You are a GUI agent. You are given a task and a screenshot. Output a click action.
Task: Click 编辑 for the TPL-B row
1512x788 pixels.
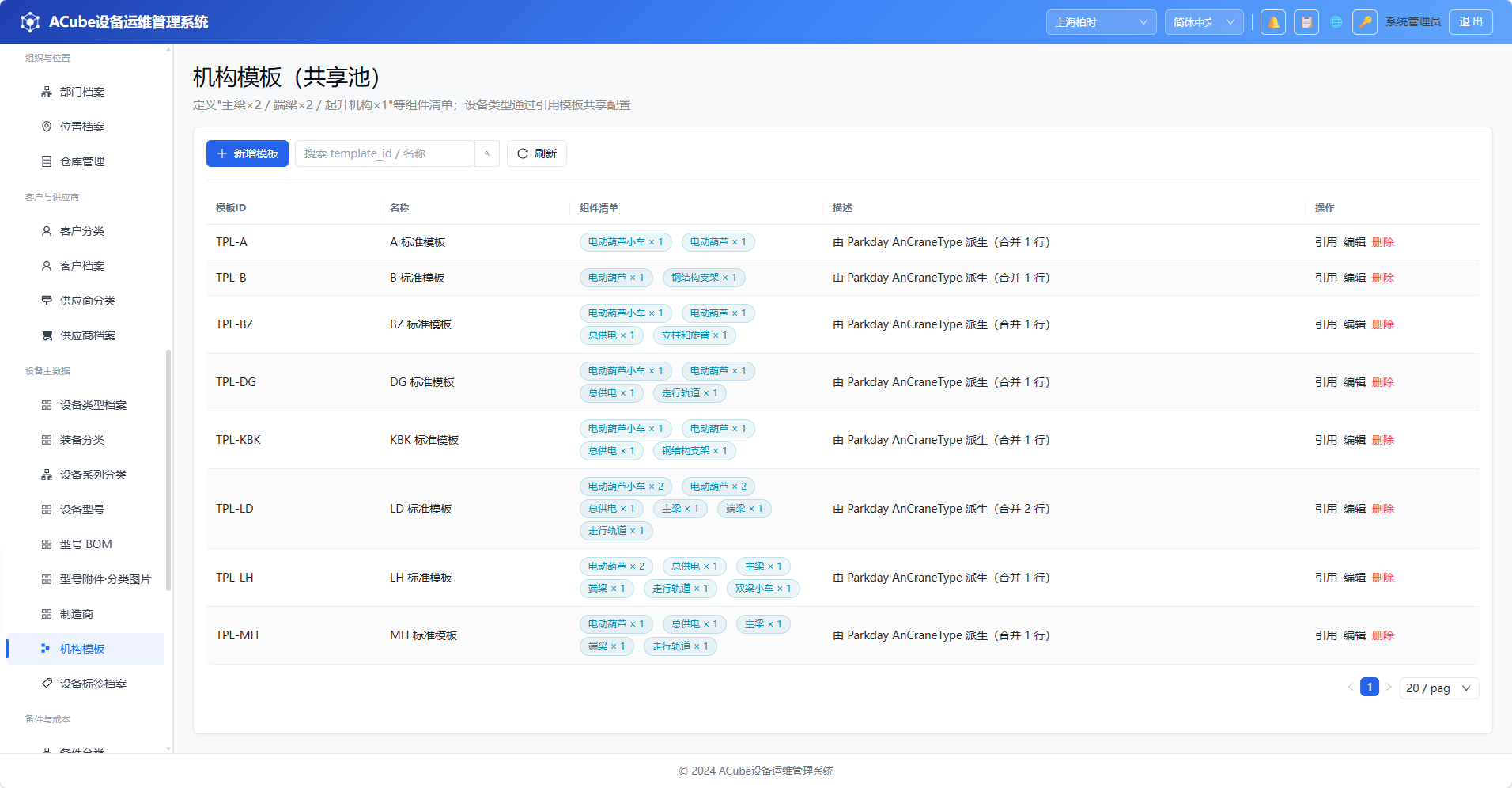[1355, 278]
